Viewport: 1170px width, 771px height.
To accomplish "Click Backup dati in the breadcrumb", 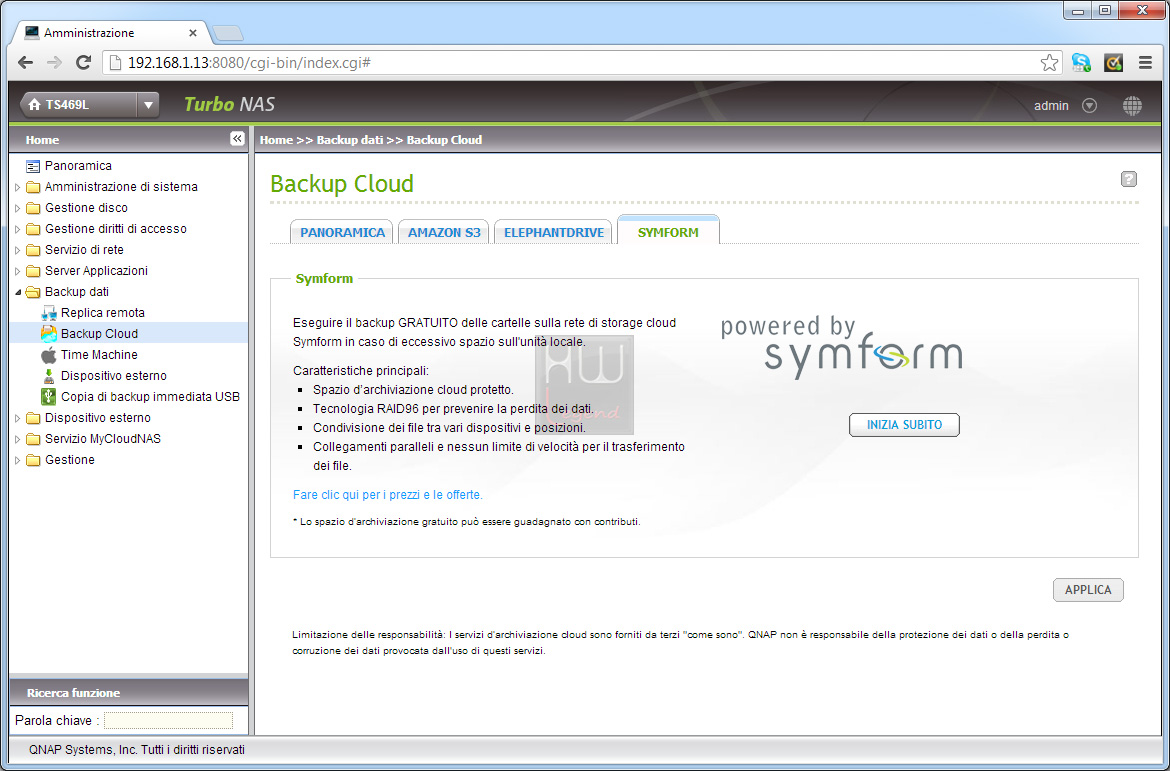I will (x=350, y=140).
